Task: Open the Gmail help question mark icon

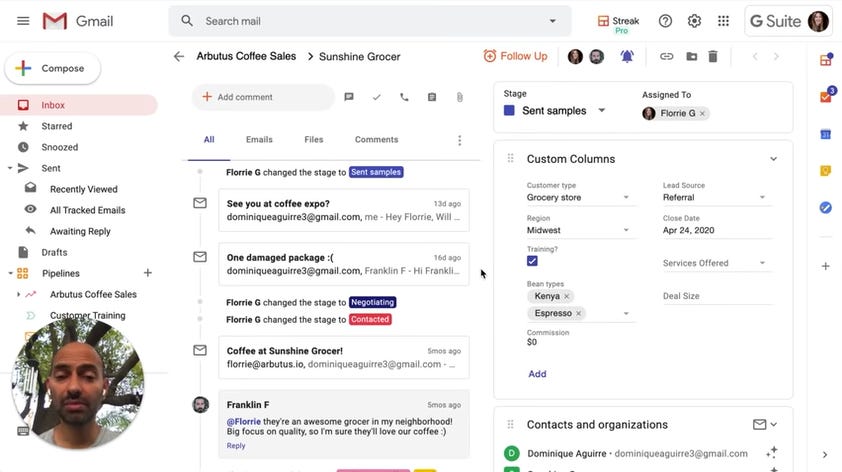Action: coord(665,21)
